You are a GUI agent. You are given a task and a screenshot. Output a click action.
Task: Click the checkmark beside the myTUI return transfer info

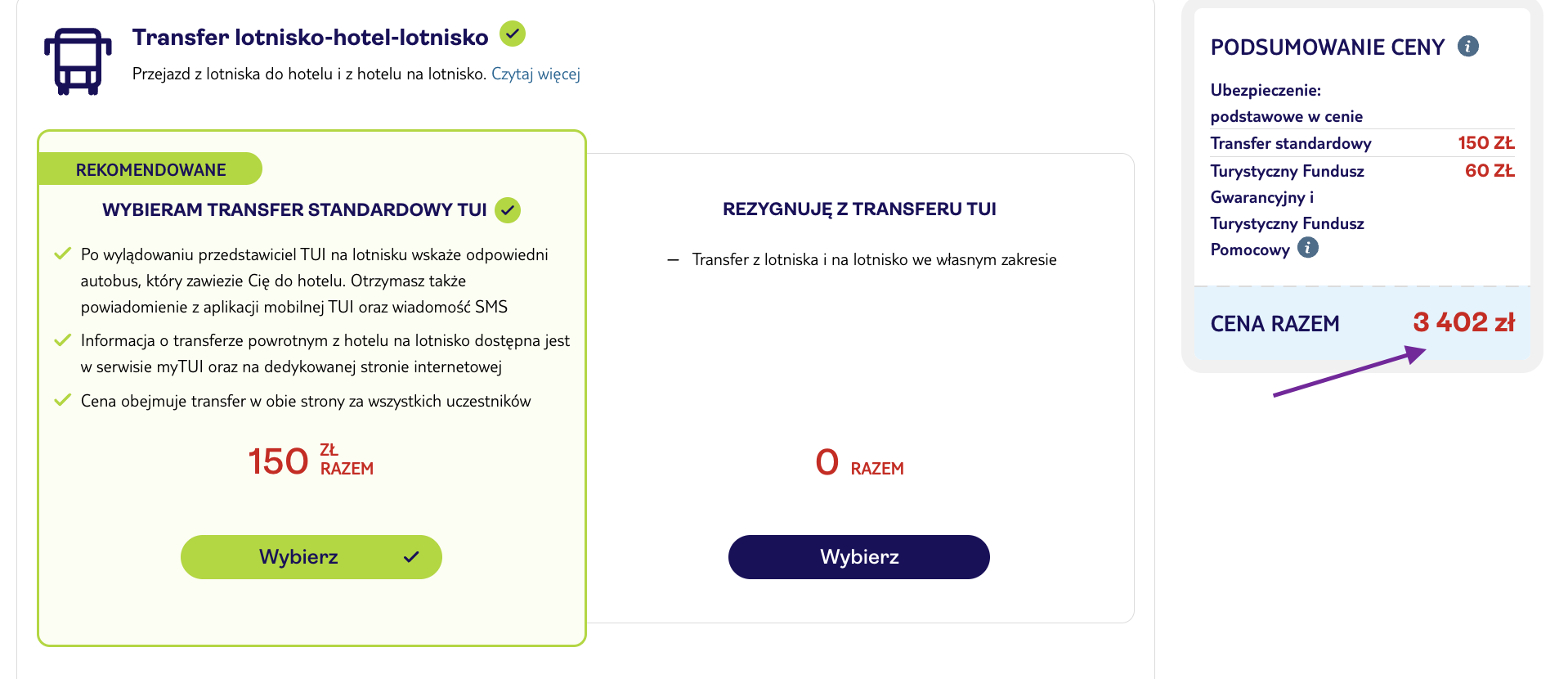[x=64, y=339]
